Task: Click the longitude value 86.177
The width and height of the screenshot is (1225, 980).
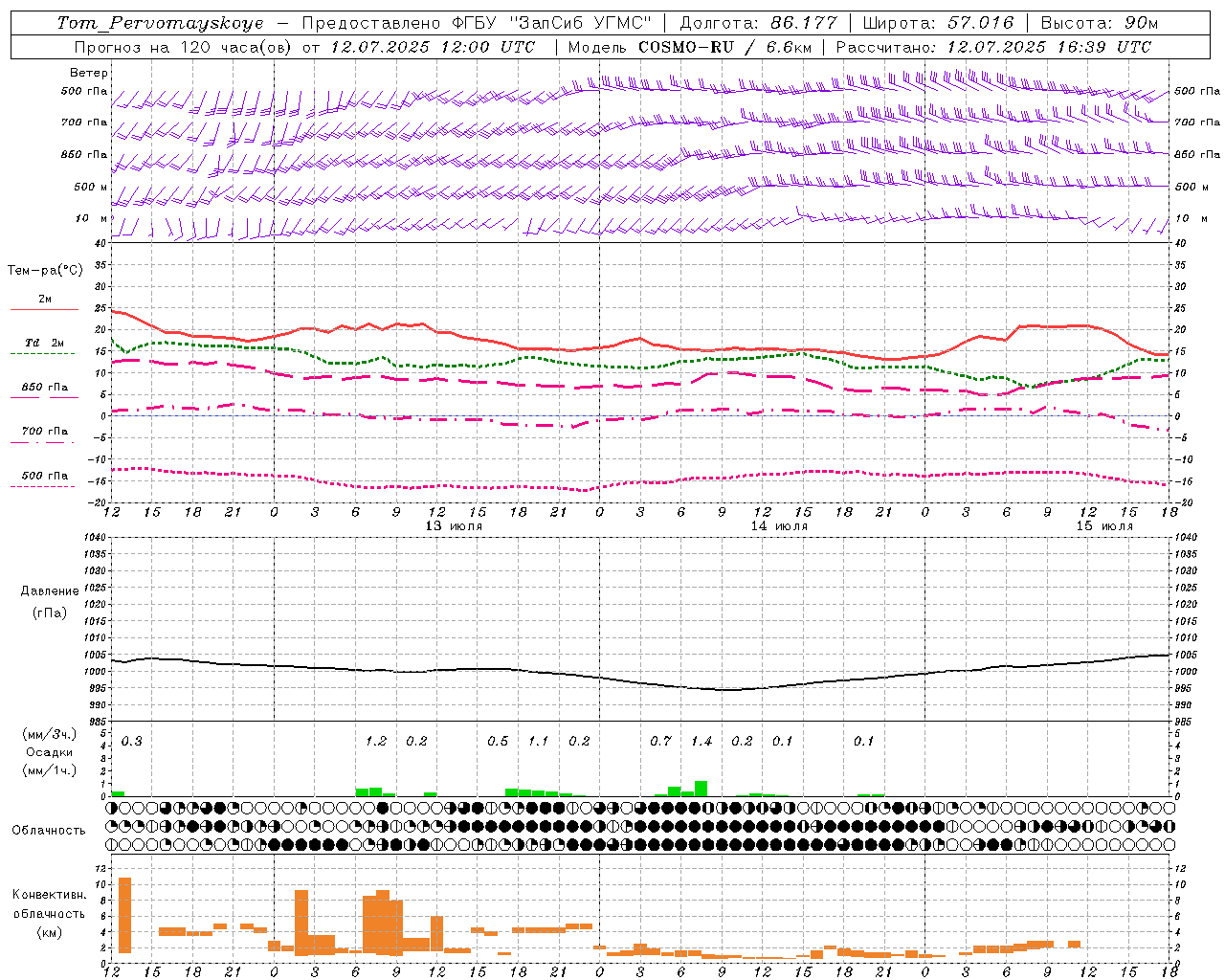Action: tap(804, 23)
